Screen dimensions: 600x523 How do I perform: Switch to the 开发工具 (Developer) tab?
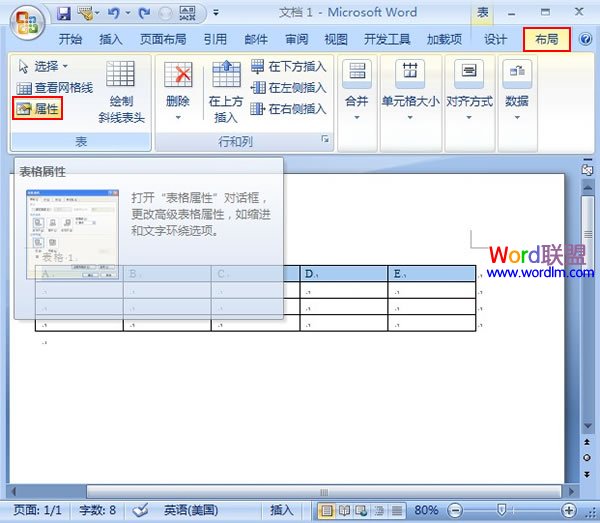pos(387,39)
